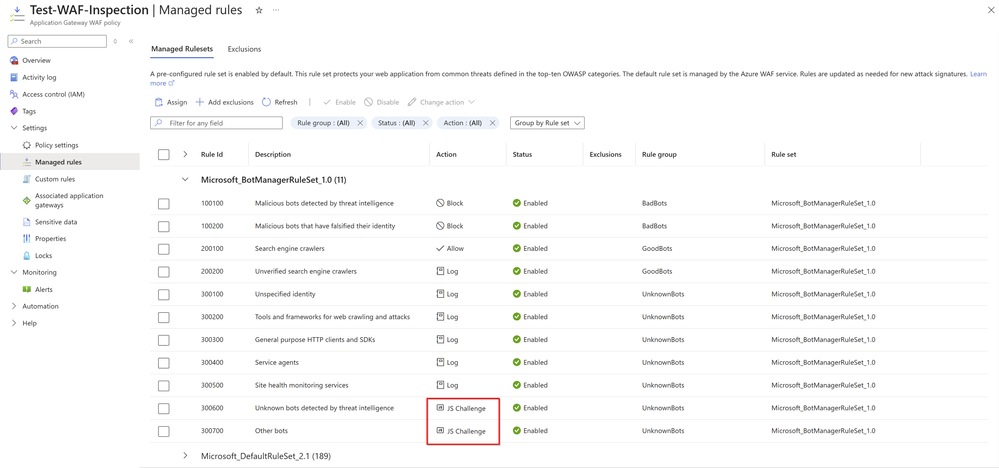
Task: Select all rules with header checkbox
Action: (164, 154)
